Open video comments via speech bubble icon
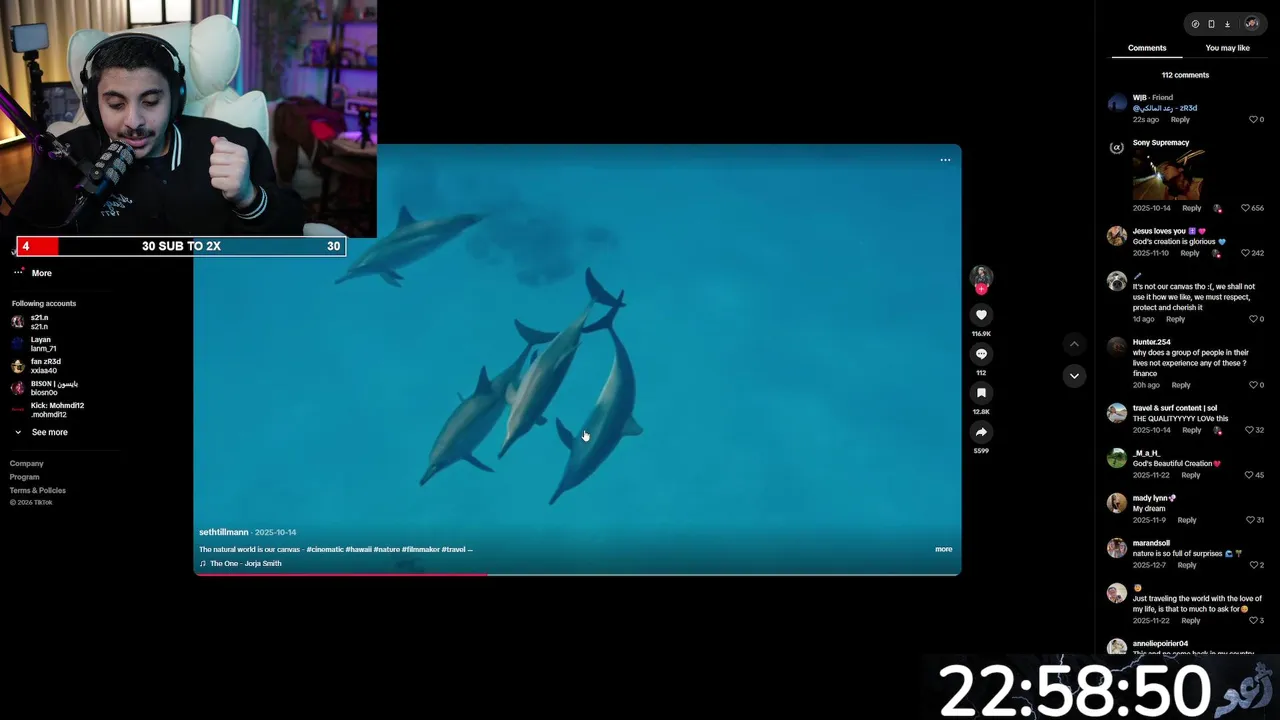 coord(981,354)
